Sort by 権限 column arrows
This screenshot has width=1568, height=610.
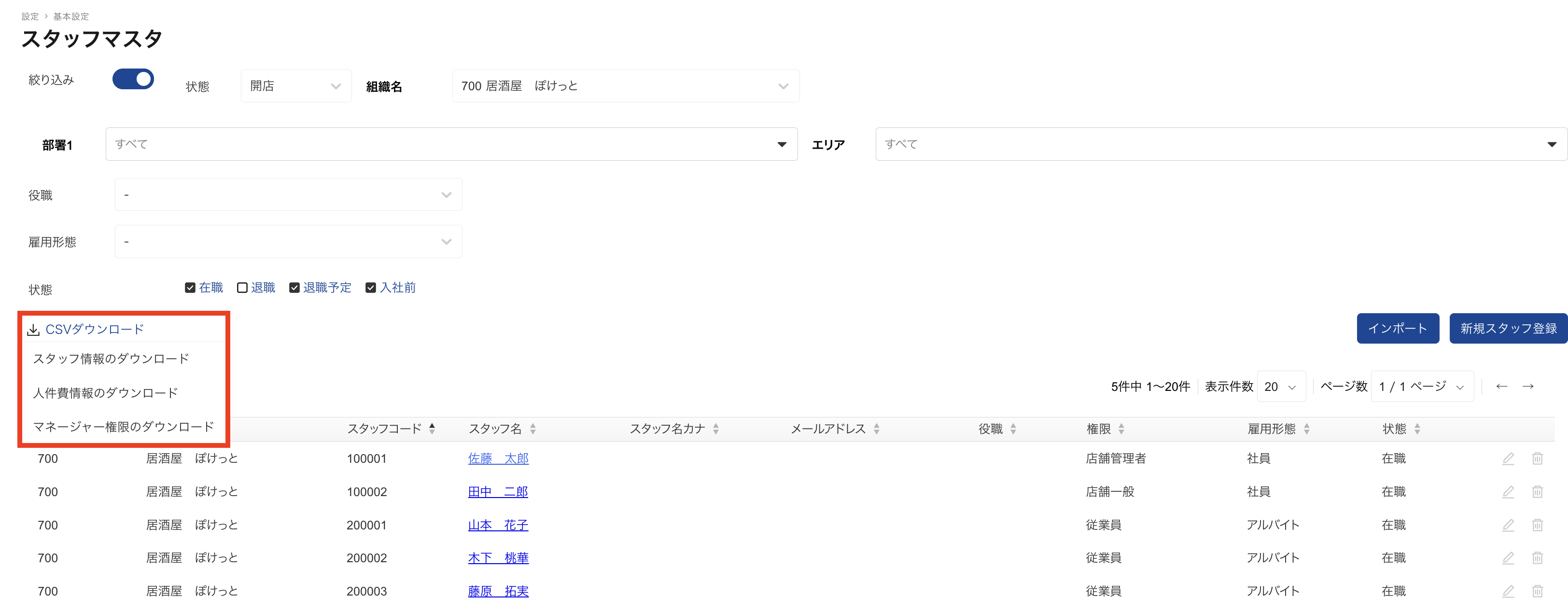point(1121,429)
